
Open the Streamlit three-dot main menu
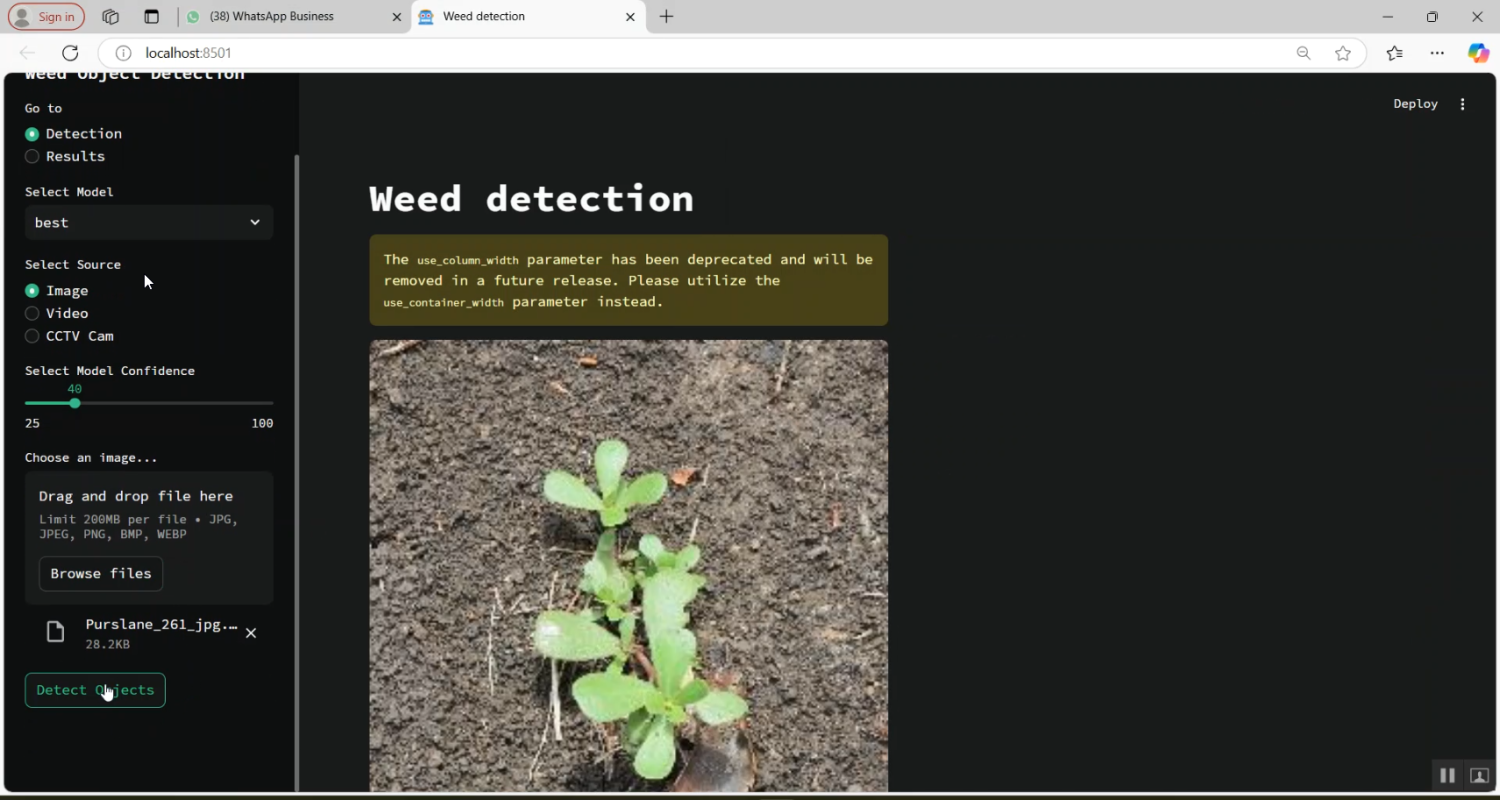(x=1463, y=104)
